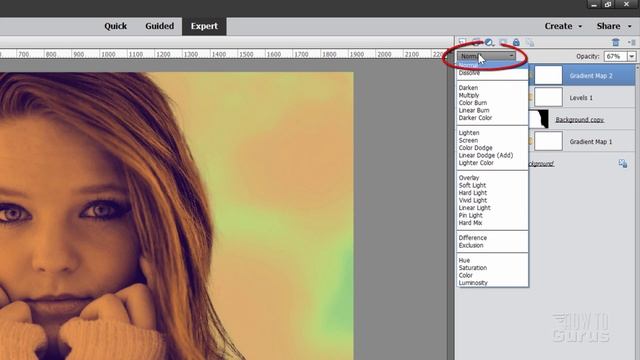Choose Soft Light blend mode

[472, 185]
